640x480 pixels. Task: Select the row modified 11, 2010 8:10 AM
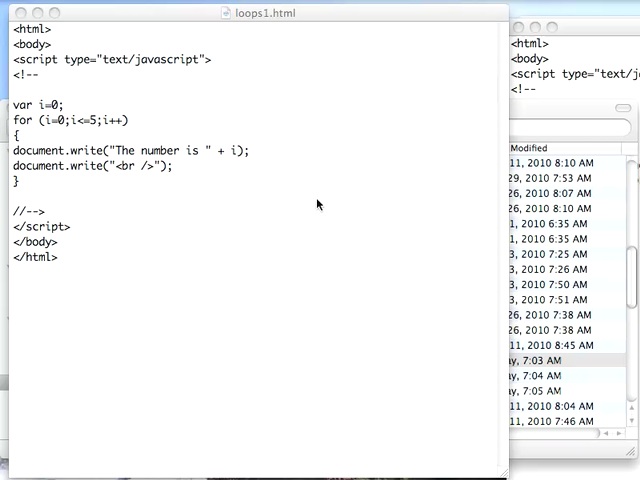[567, 163]
